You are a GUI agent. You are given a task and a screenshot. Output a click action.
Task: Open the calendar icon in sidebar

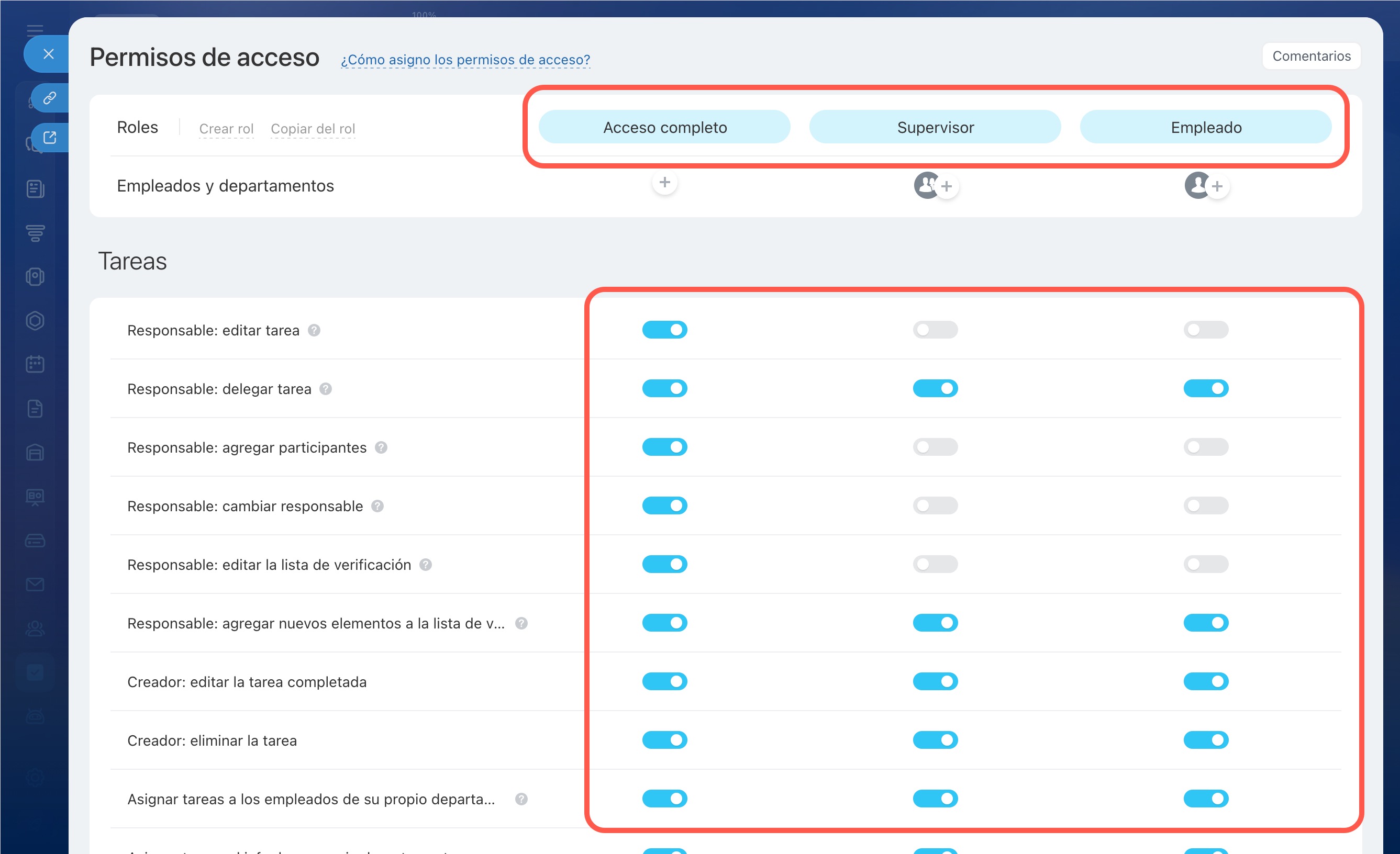pos(35,364)
